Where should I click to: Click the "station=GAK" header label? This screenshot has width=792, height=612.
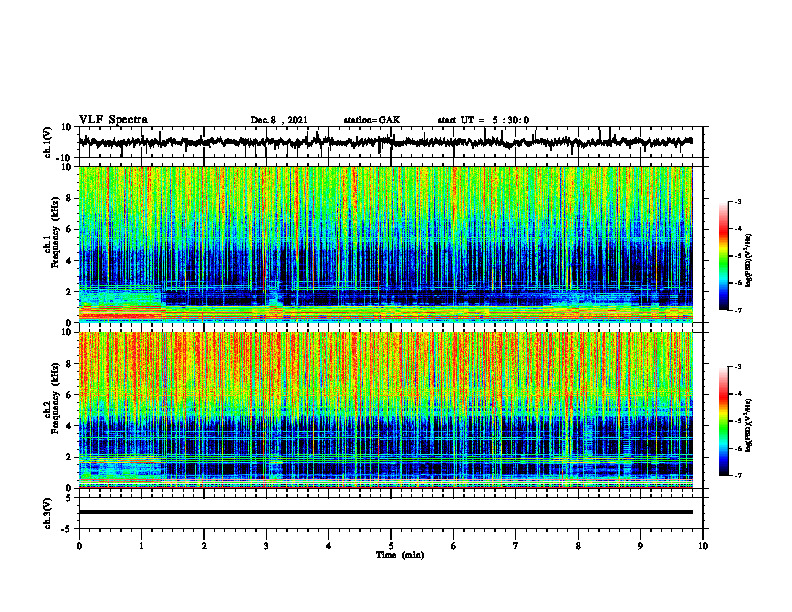372,120
